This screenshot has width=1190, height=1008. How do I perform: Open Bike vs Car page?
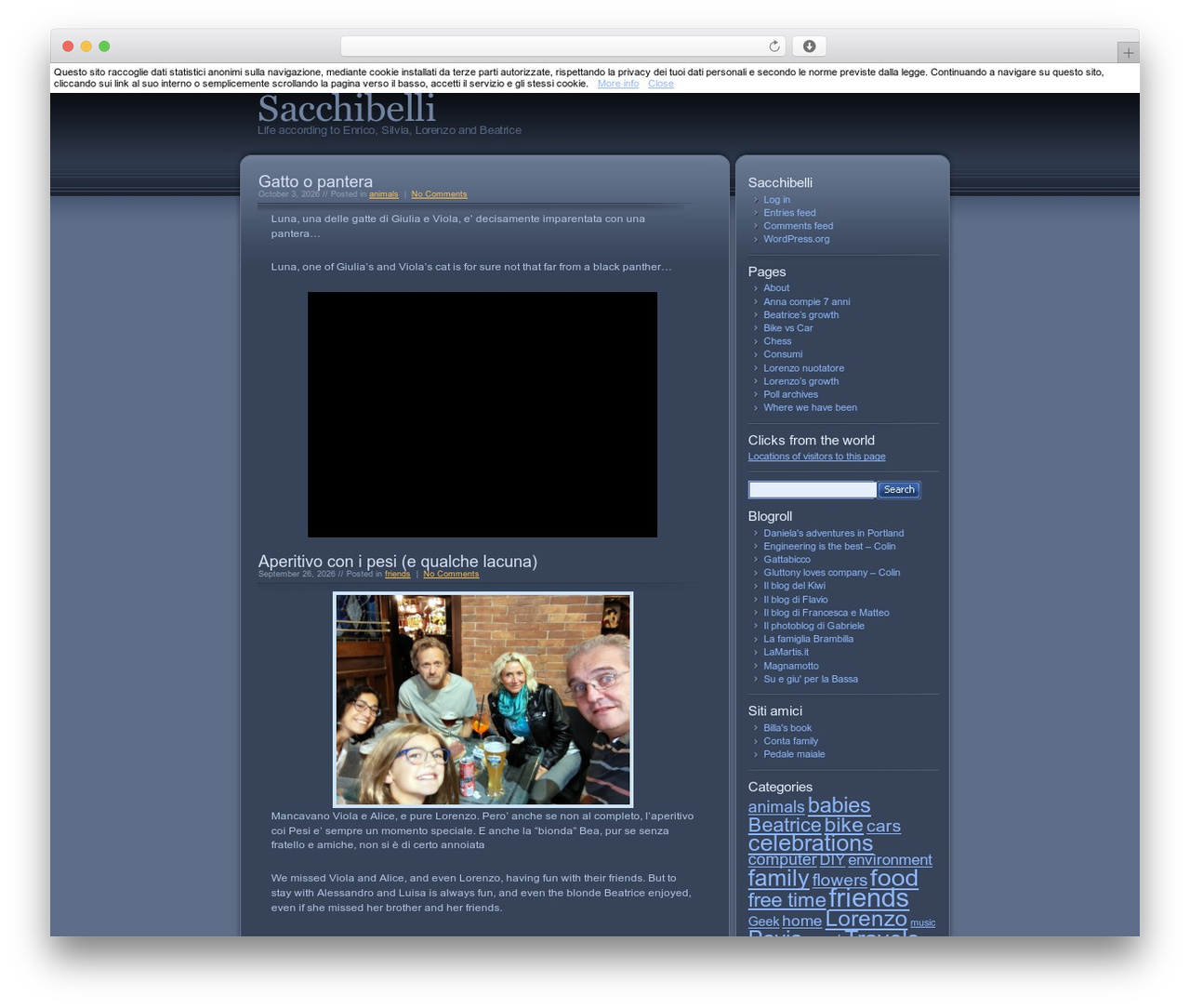pyautogui.click(x=787, y=328)
